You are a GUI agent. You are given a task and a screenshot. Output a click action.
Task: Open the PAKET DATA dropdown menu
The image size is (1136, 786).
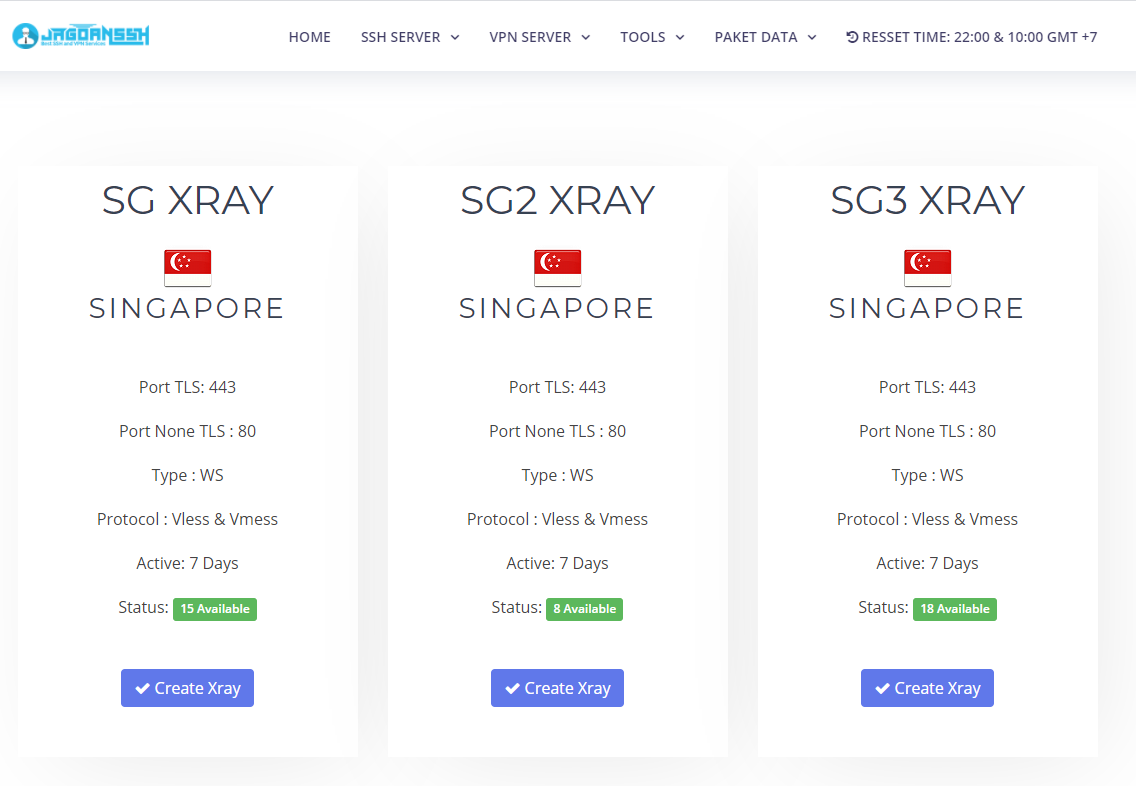point(765,37)
